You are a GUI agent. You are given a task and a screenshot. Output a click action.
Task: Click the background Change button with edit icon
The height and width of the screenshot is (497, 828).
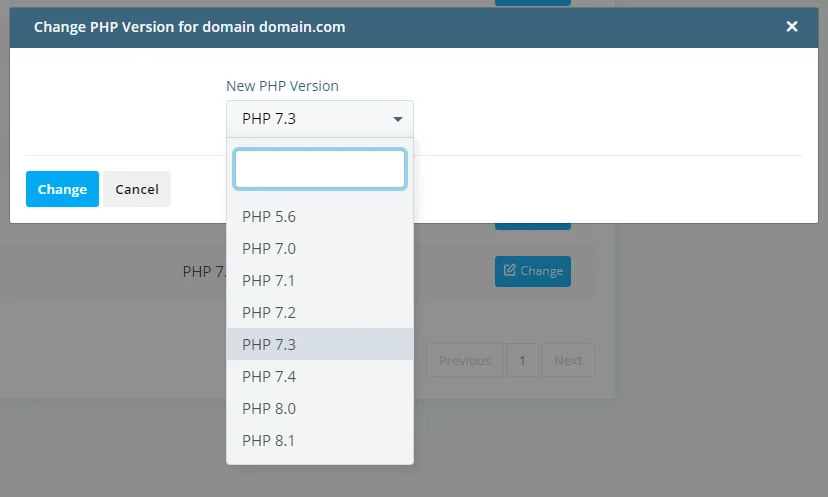pyautogui.click(x=533, y=271)
